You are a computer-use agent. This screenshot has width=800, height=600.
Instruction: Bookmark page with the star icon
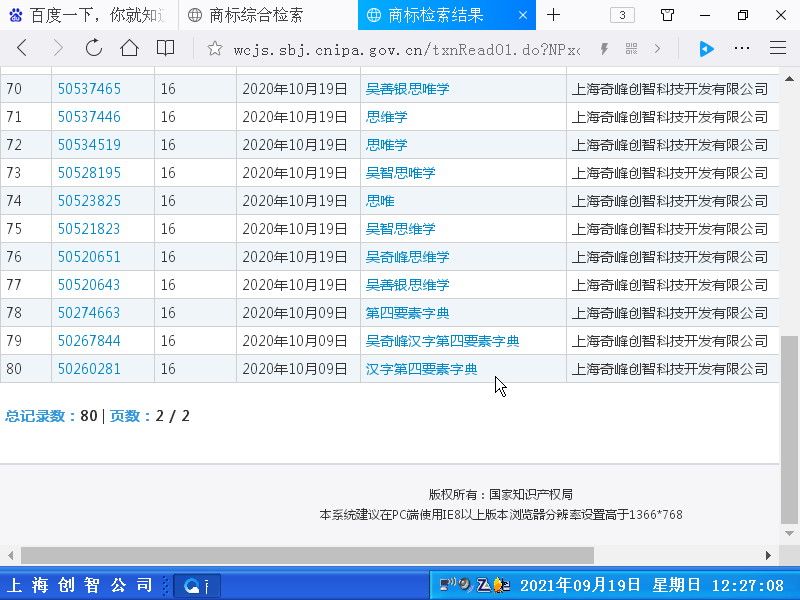click(x=214, y=48)
